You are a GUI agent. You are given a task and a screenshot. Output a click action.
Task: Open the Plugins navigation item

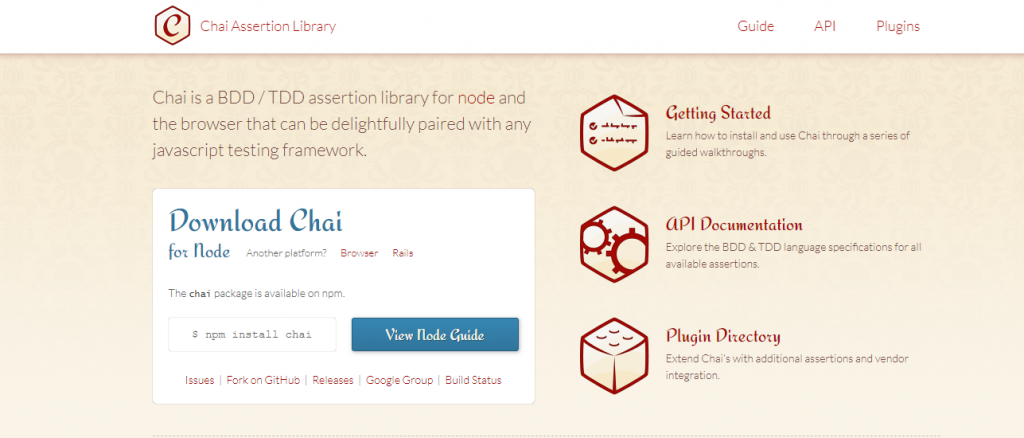(898, 27)
